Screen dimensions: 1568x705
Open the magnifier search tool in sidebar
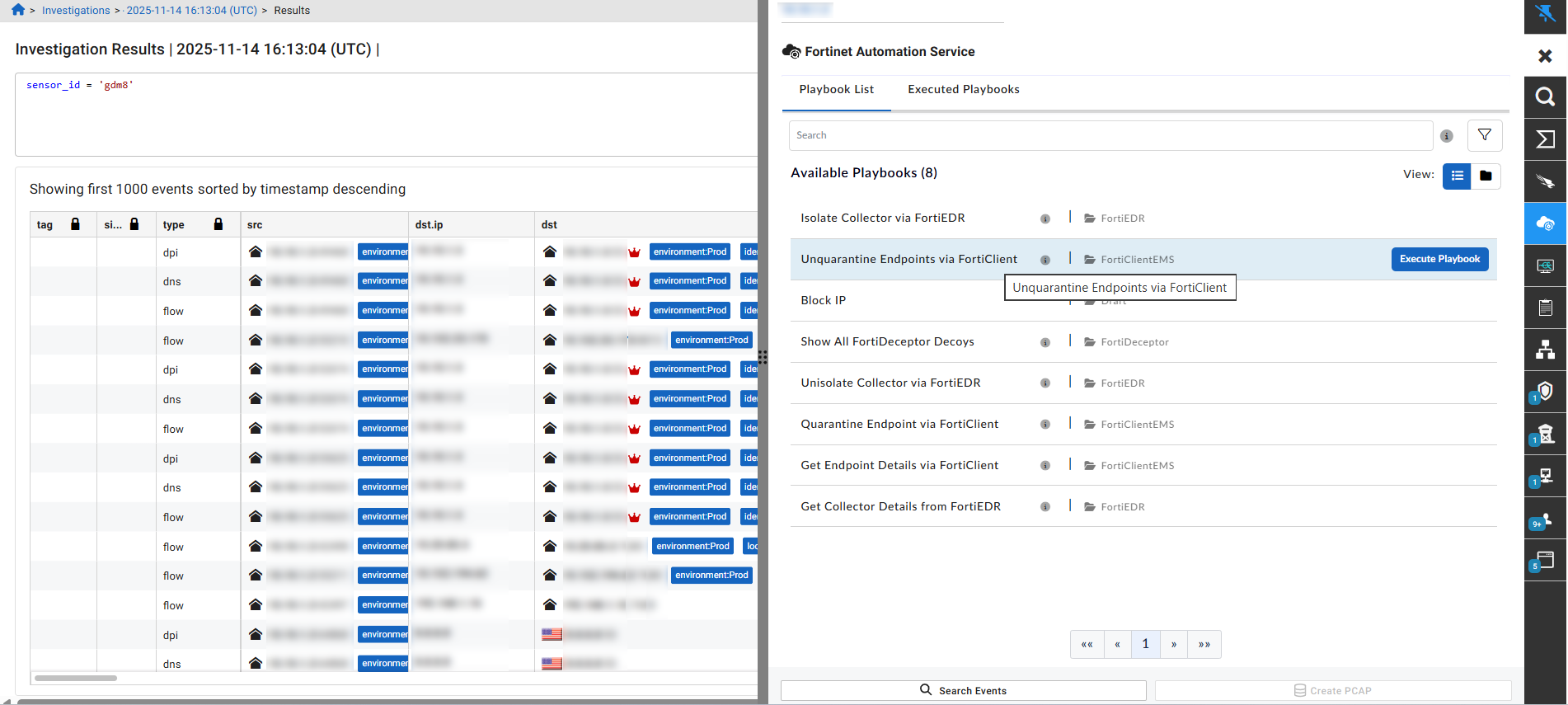[1546, 97]
